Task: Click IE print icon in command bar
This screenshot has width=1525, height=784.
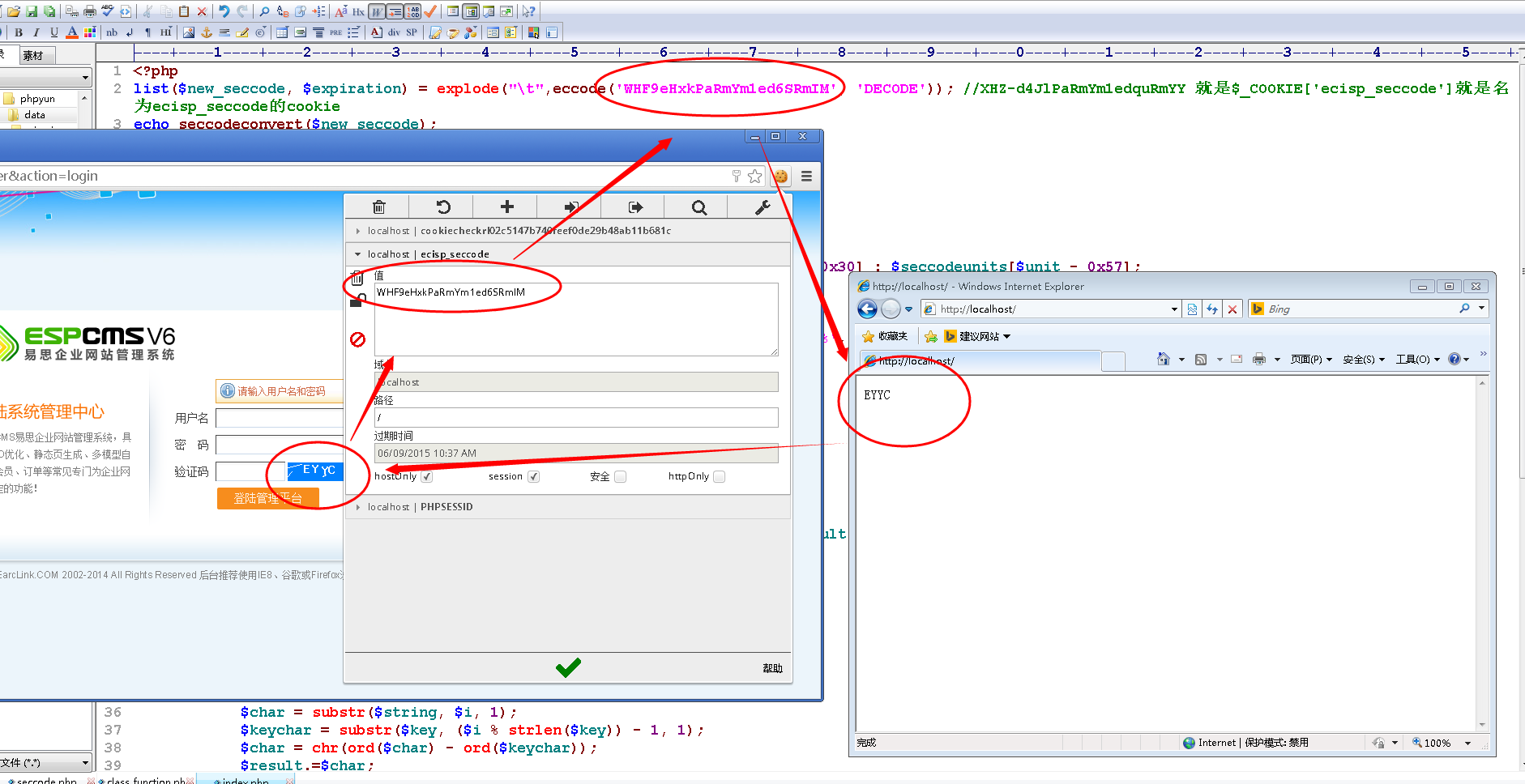Action: (x=1258, y=359)
